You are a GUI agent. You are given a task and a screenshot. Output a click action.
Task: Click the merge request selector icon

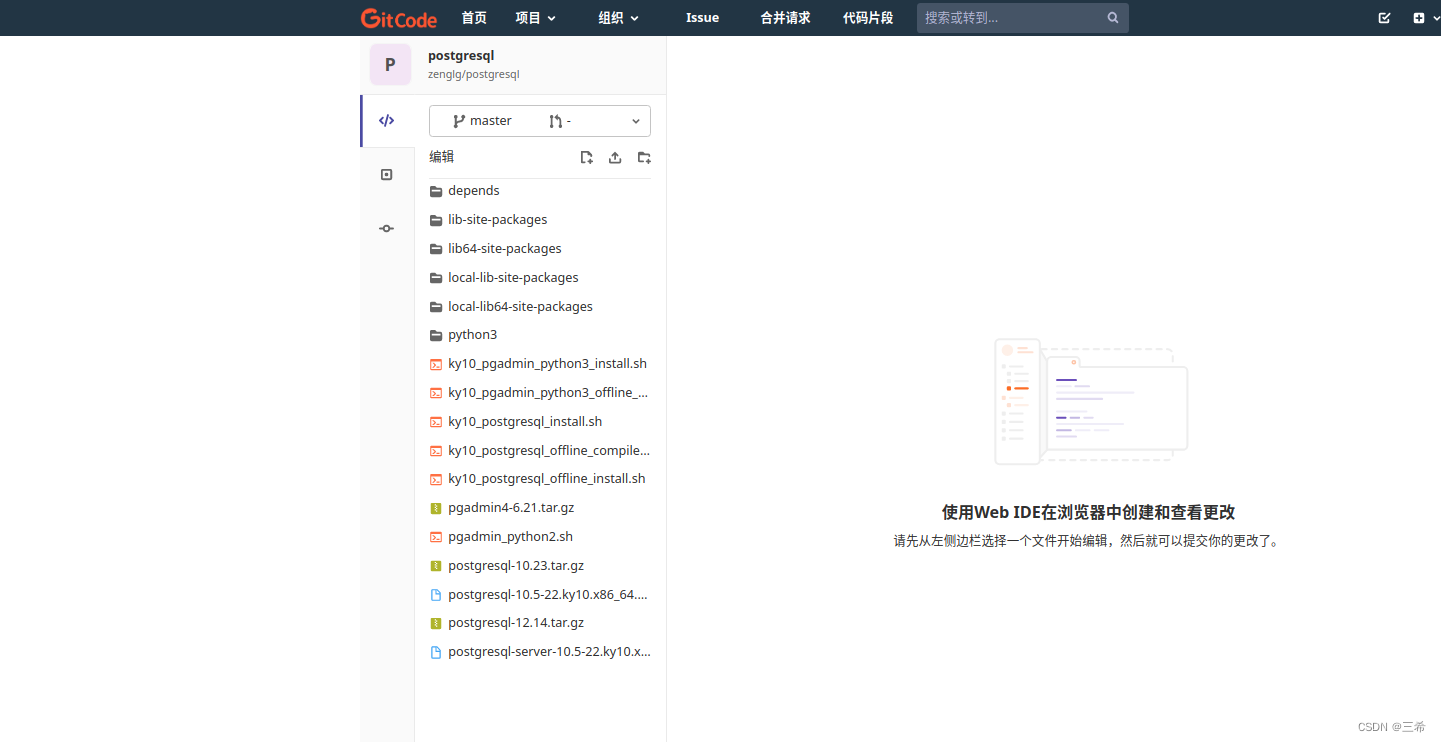pyautogui.click(x=556, y=121)
